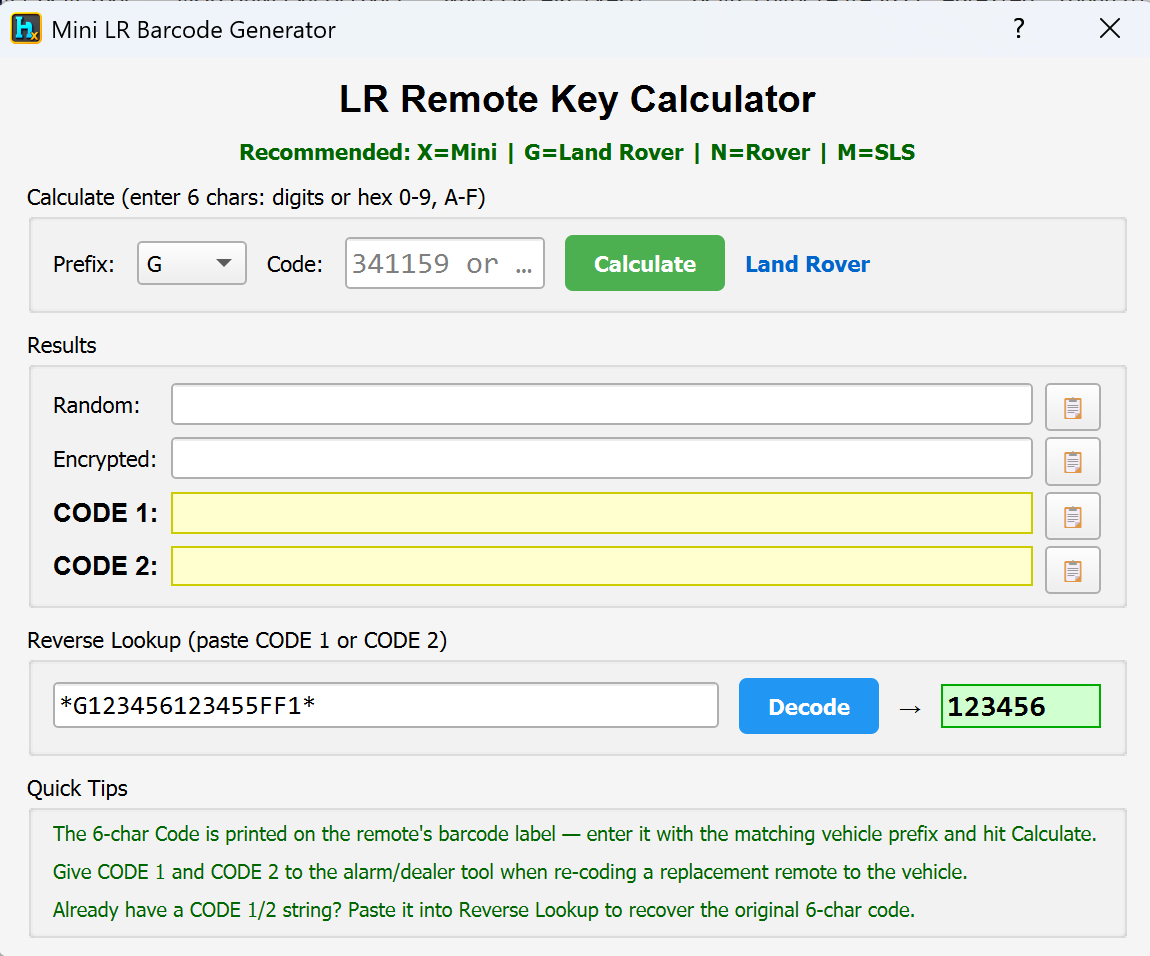Image resolution: width=1150 pixels, height=956 pixels.
Task: Click the app logo in title bar
Action: (26, 29)
